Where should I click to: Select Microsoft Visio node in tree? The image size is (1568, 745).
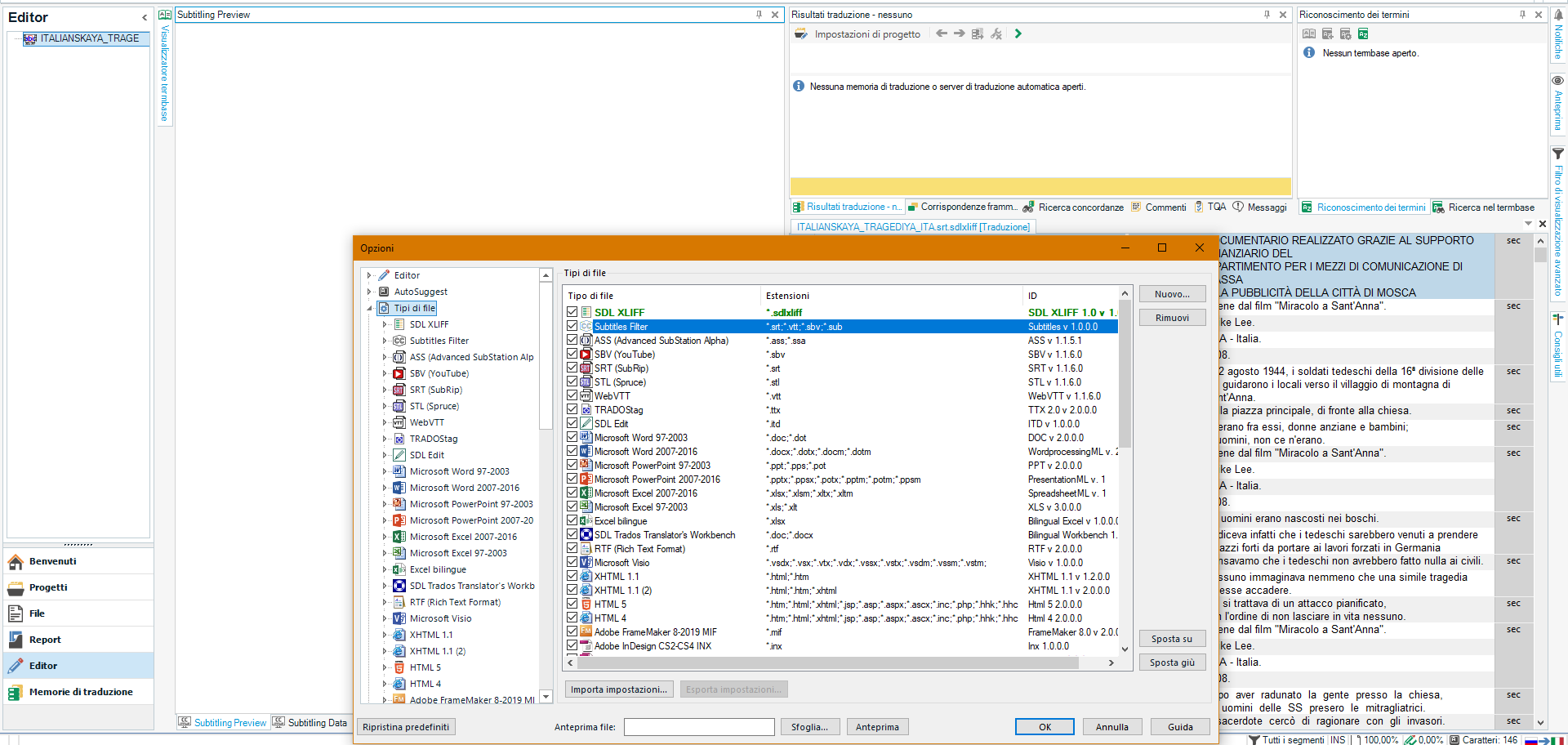point(440,618)
